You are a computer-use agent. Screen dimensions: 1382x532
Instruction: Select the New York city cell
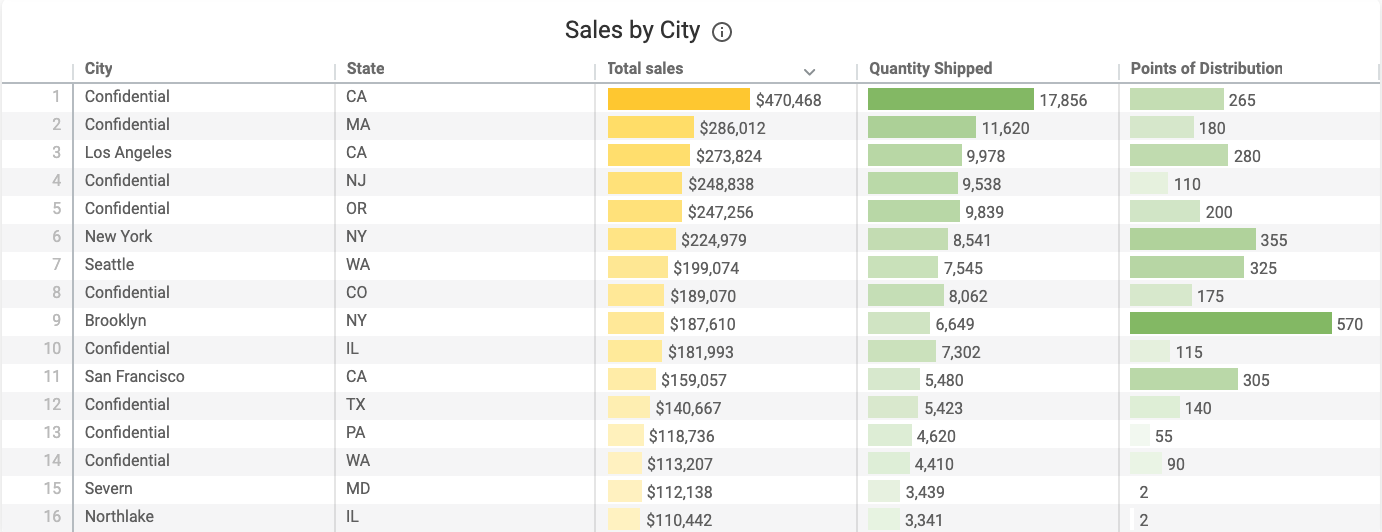coord(119,237)
